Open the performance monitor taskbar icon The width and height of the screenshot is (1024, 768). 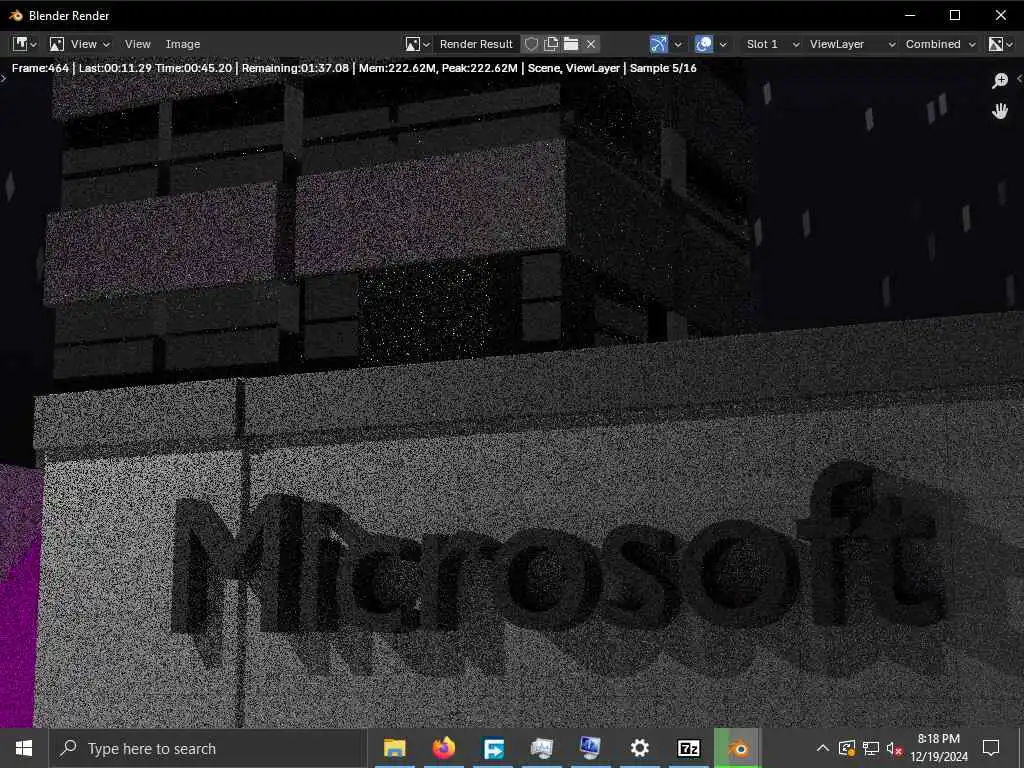coord(542,748)
